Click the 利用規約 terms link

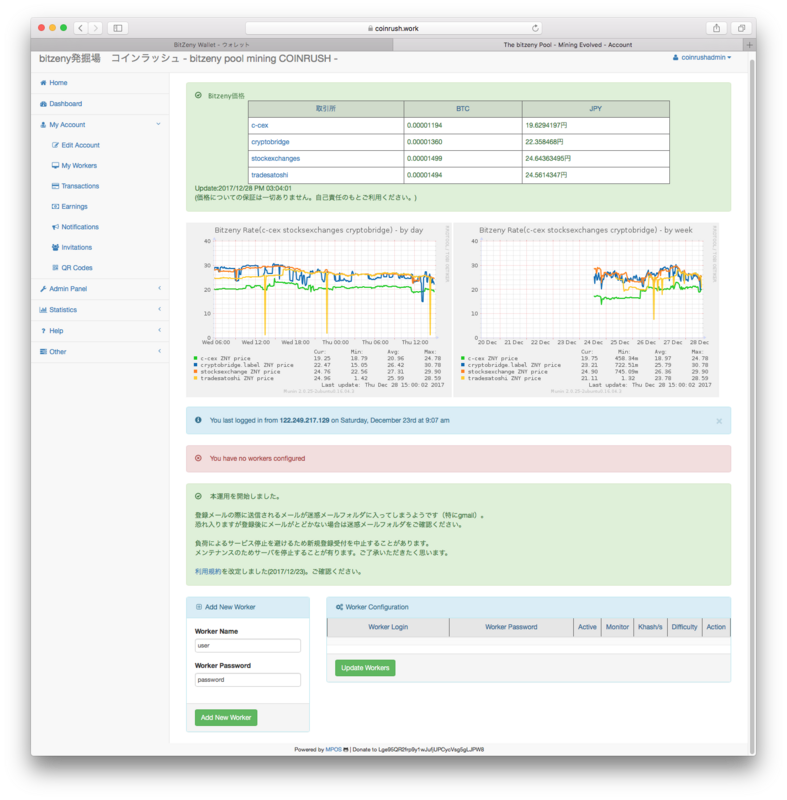point(208,572)
